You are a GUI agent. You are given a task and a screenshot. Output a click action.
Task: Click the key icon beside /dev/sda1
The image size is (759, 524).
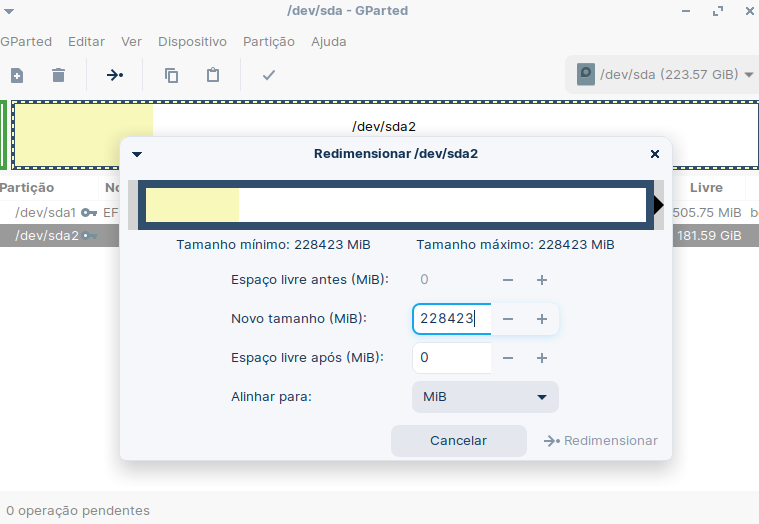tap(89, 212)
